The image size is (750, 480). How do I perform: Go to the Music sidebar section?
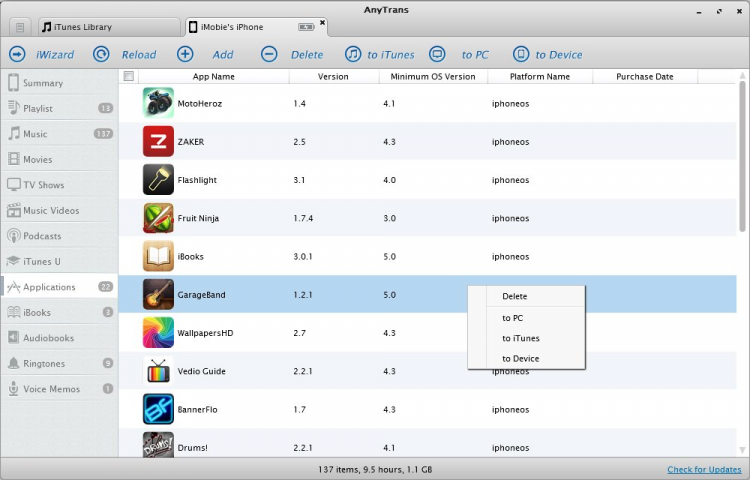(x=59, y=134)
